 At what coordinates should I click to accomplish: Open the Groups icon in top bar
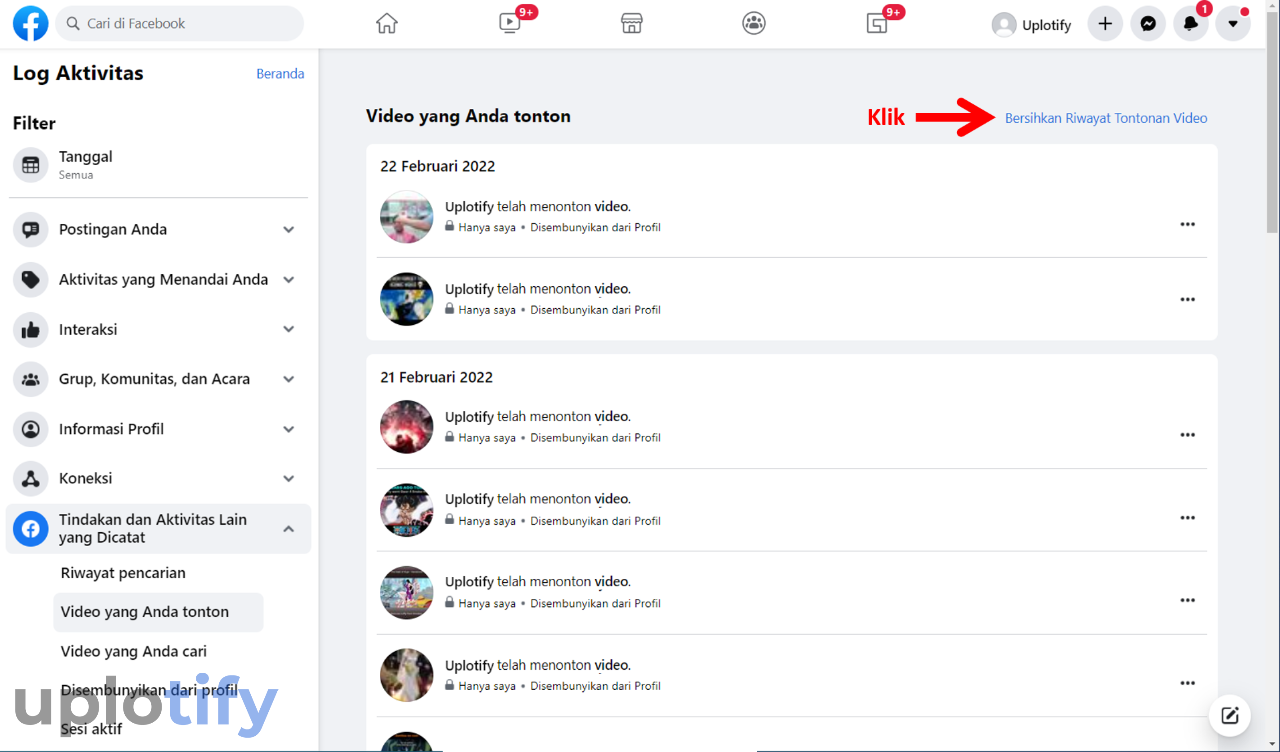tap(754, 23)
